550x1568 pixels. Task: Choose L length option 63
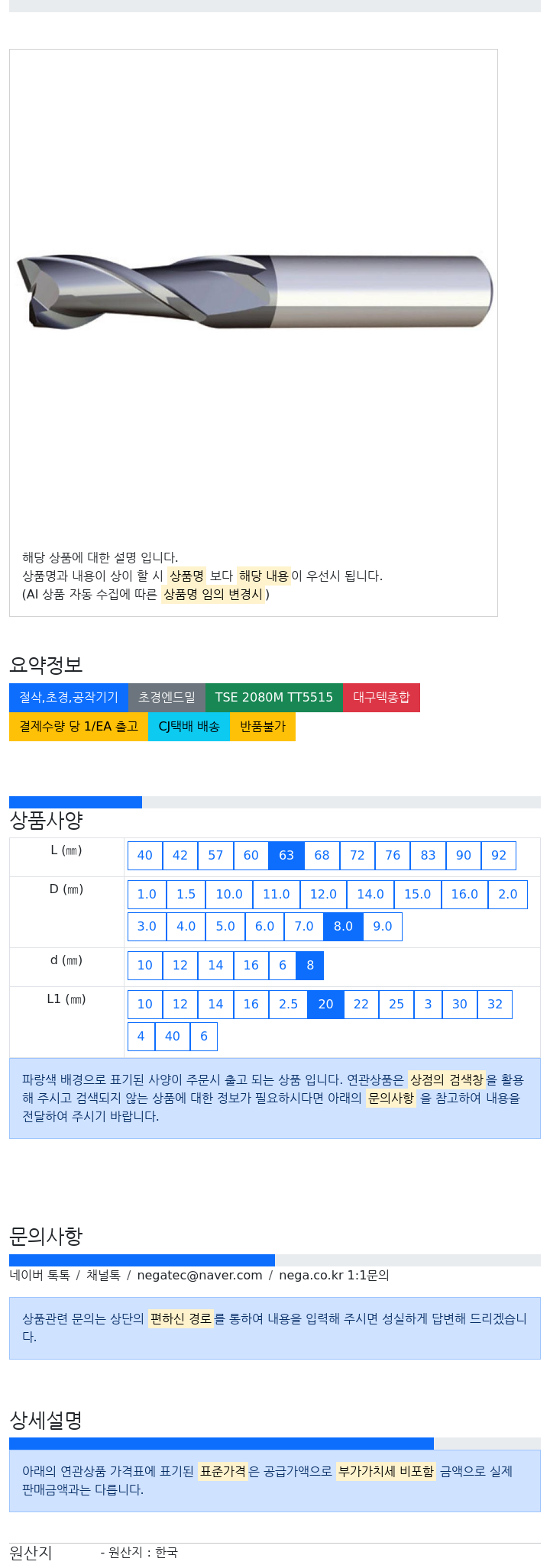(286, 856)
